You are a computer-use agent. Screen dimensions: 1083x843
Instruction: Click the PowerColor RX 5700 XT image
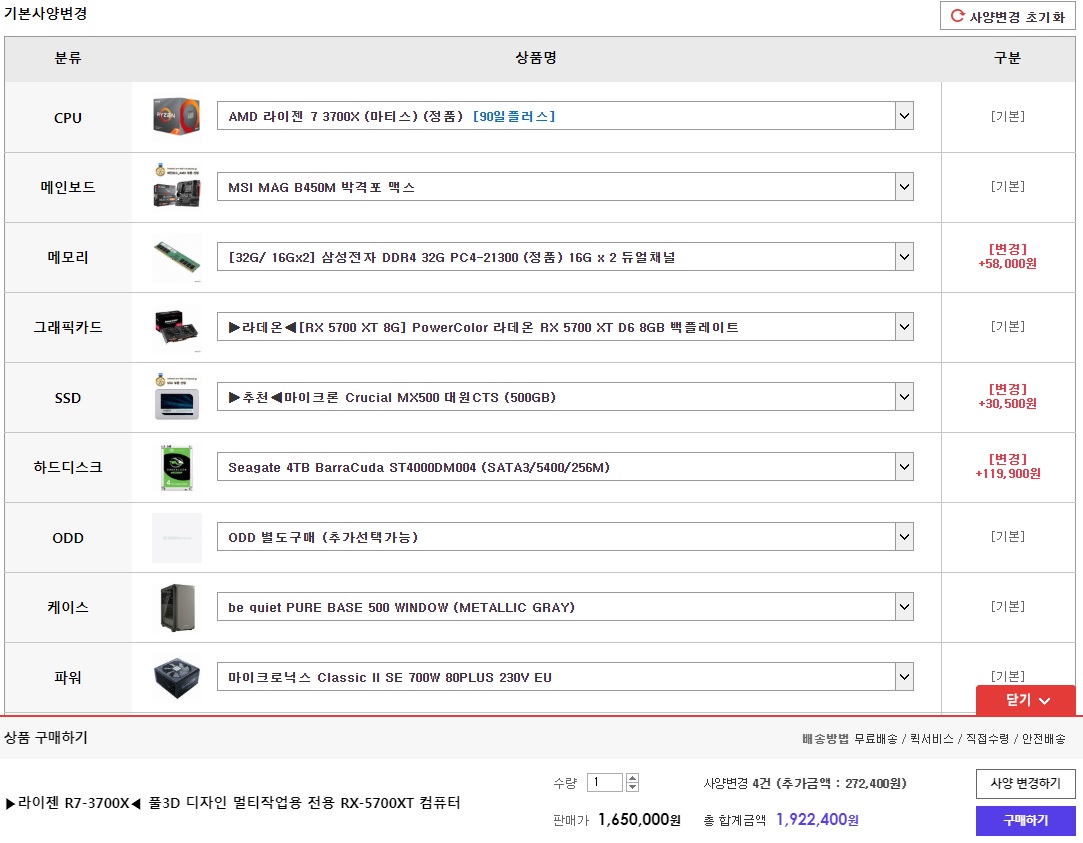(177, 327)
